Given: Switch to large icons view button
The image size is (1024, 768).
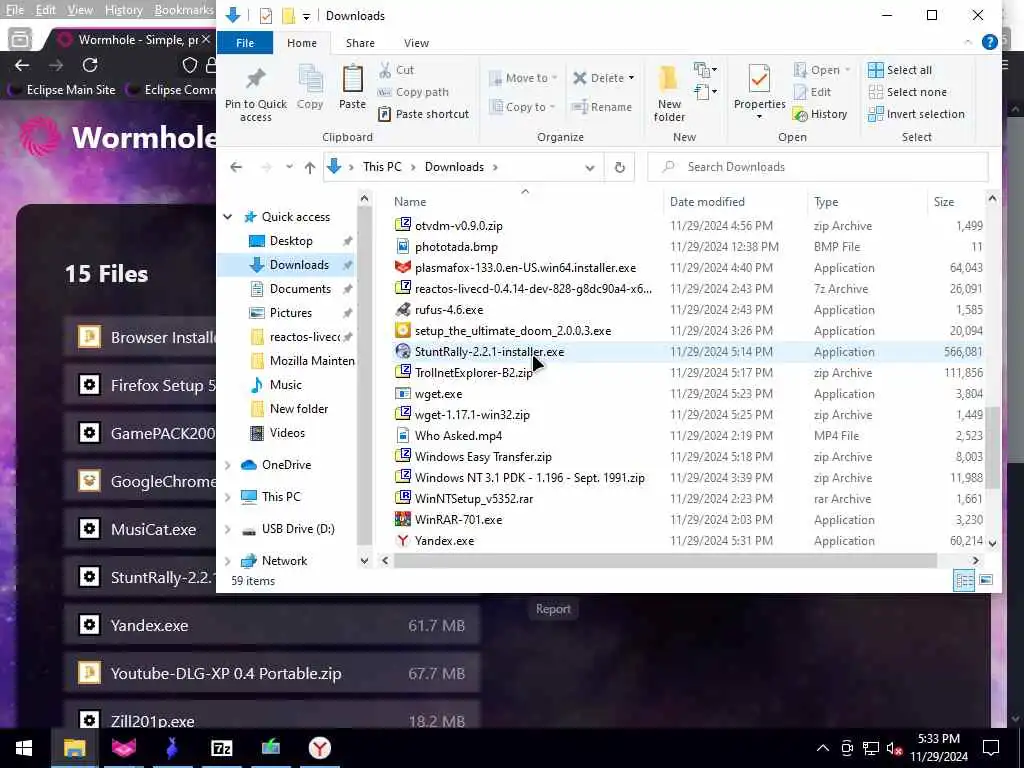Looking at the screenshot, I should coord(986,580).
